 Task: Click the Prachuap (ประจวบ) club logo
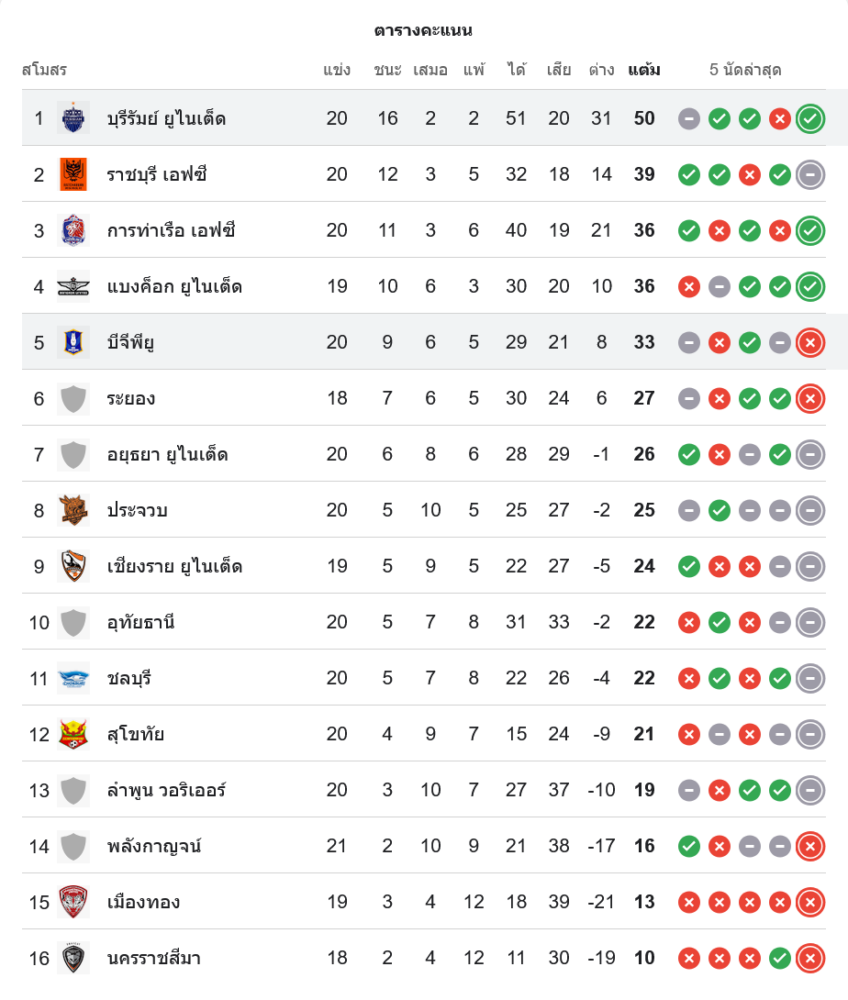click(73, 511)
